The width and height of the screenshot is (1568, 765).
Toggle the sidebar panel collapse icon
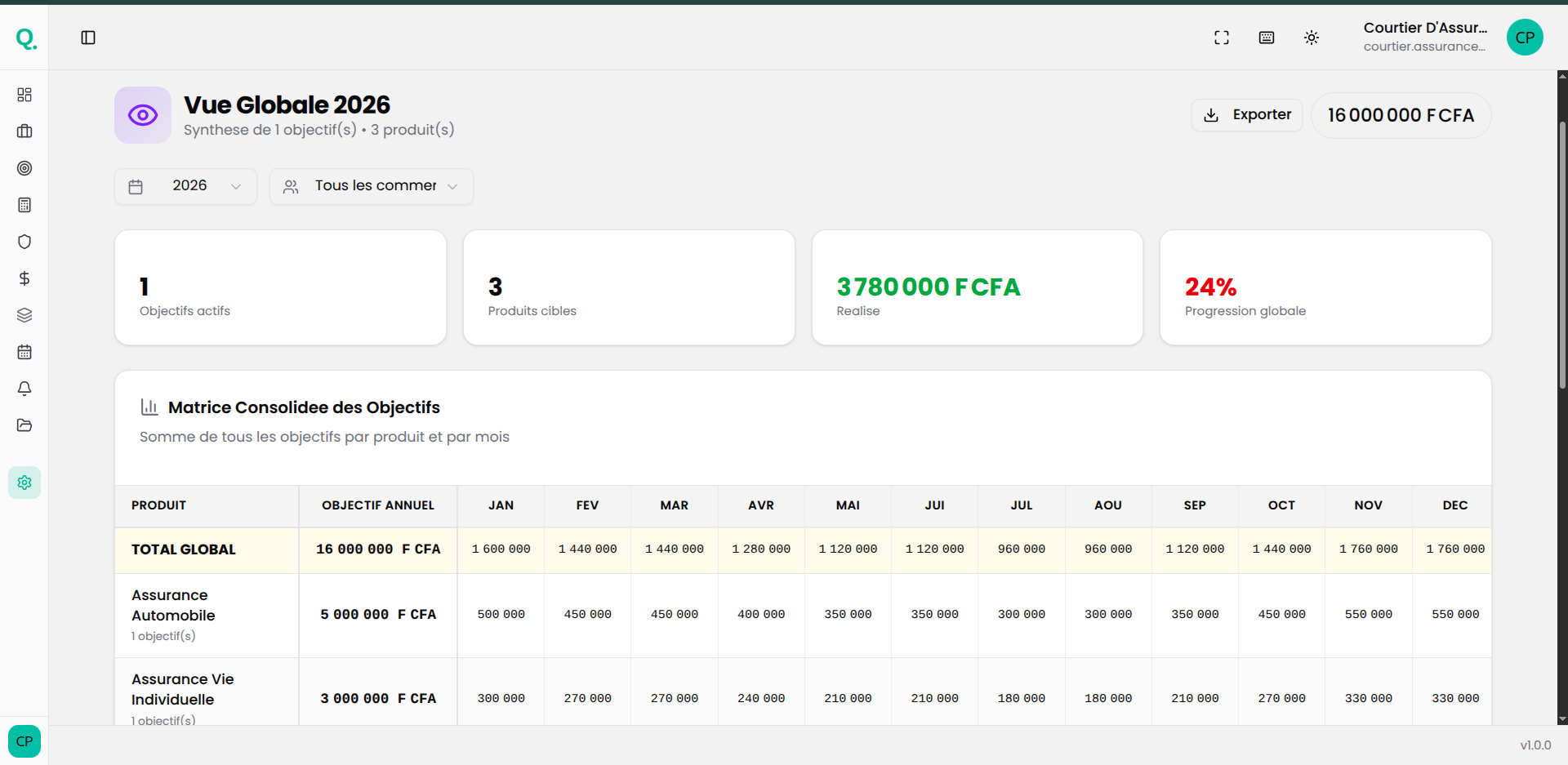[88, 38]
